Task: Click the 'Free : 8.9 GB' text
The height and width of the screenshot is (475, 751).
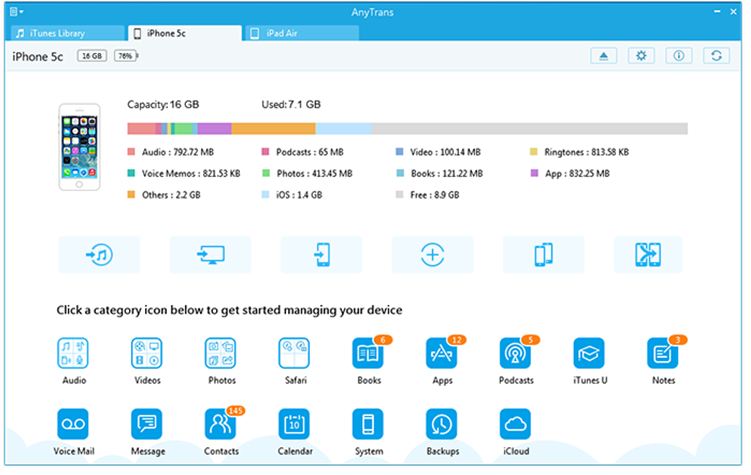Action: pyautogui.click(x=434, y=195)
